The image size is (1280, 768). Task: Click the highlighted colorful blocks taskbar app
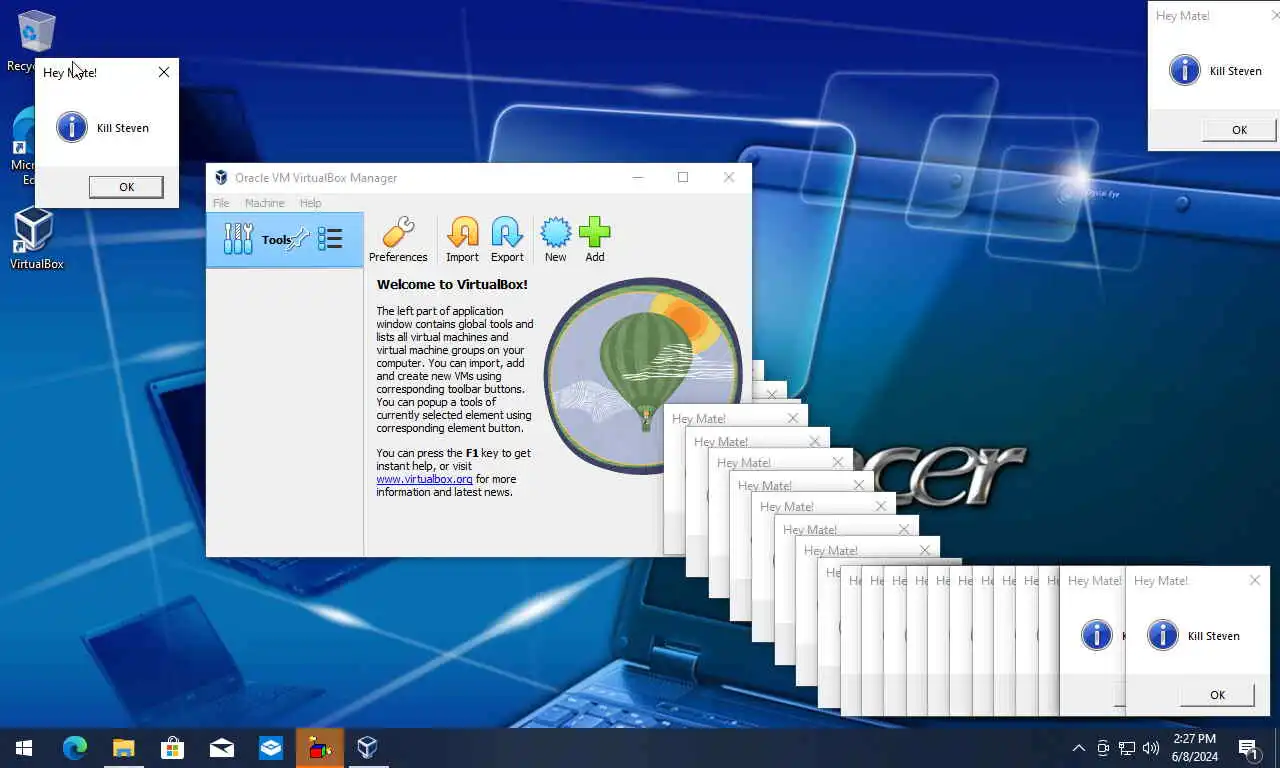pyautogui.click(x=319, y=747)
